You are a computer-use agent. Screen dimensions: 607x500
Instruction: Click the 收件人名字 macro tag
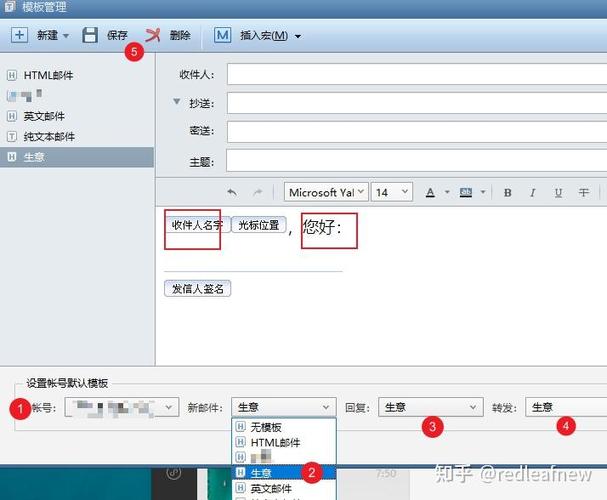pos(197,225)
